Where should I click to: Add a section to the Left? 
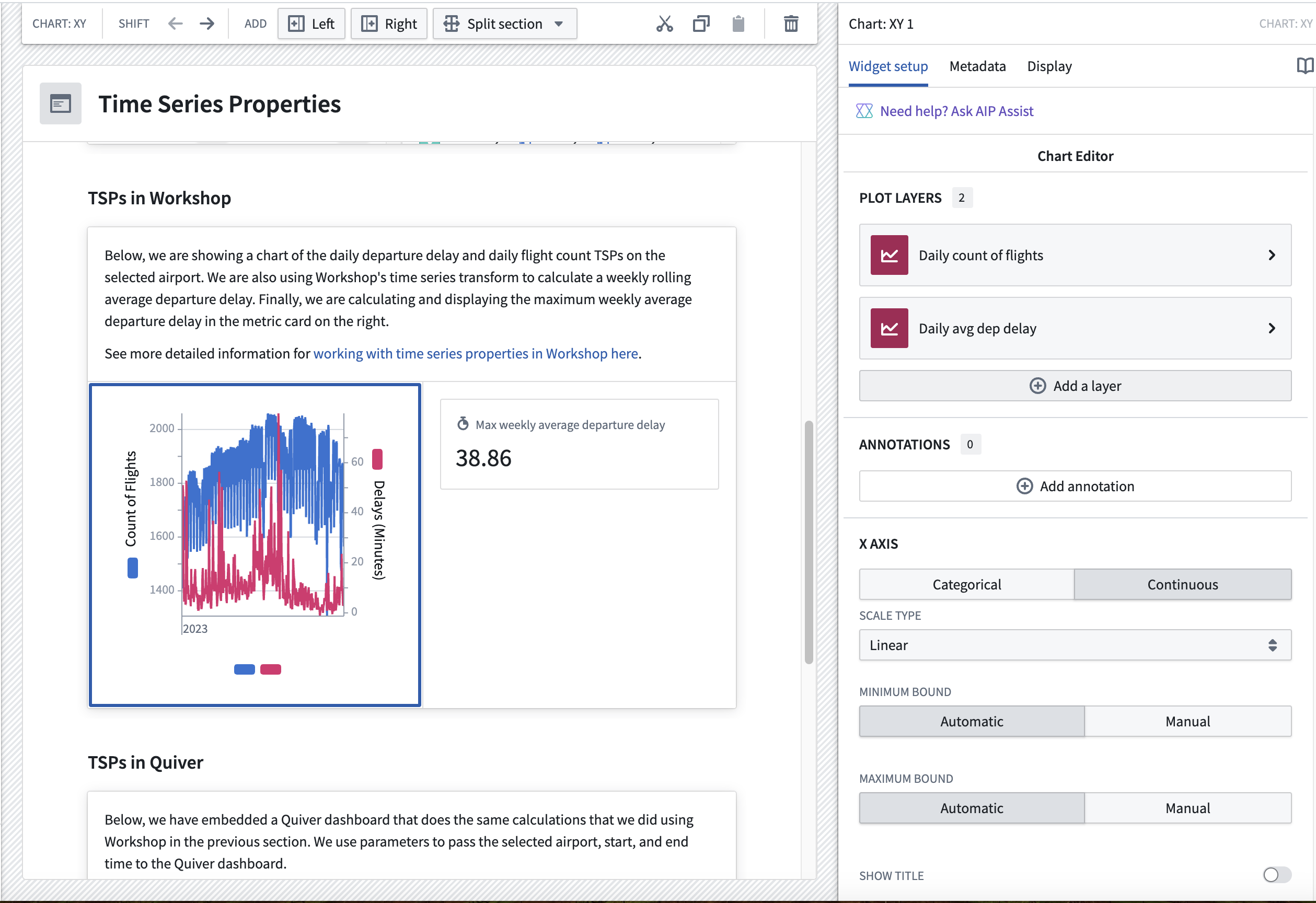311,24
